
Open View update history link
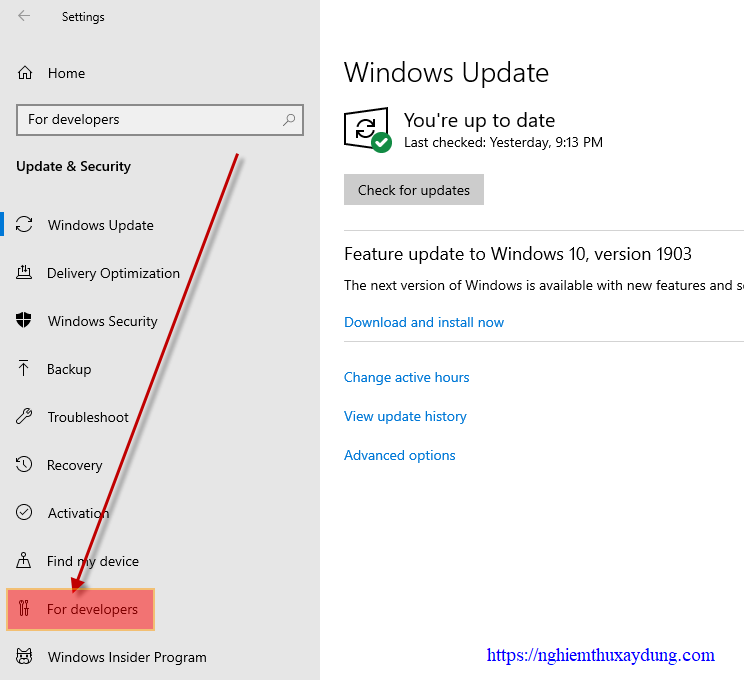click(405, 416)
